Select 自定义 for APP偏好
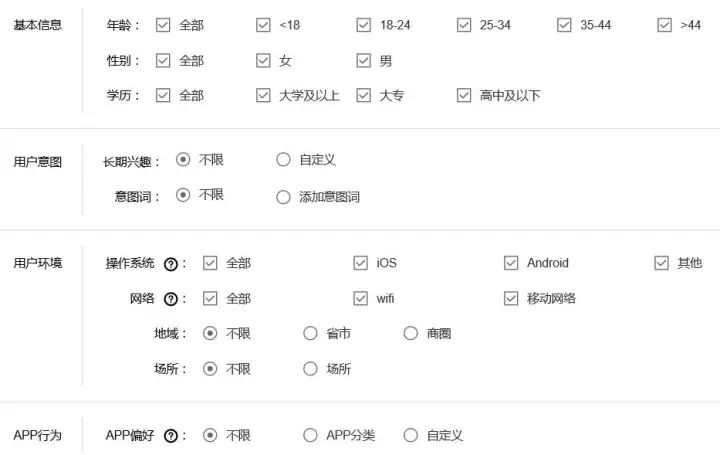The image size is (720, 455). [x=410, y=436]
